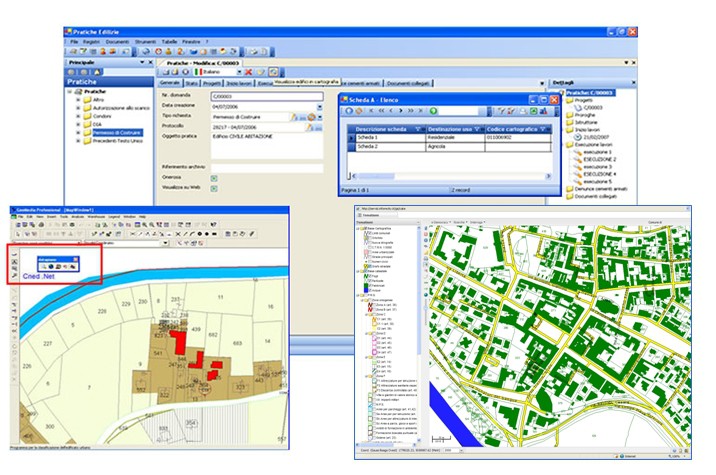Image resolution: width=716 pixels, height=475 pixels.
Task: Open the Data creazione date dropdown
Action: (319, 106)
